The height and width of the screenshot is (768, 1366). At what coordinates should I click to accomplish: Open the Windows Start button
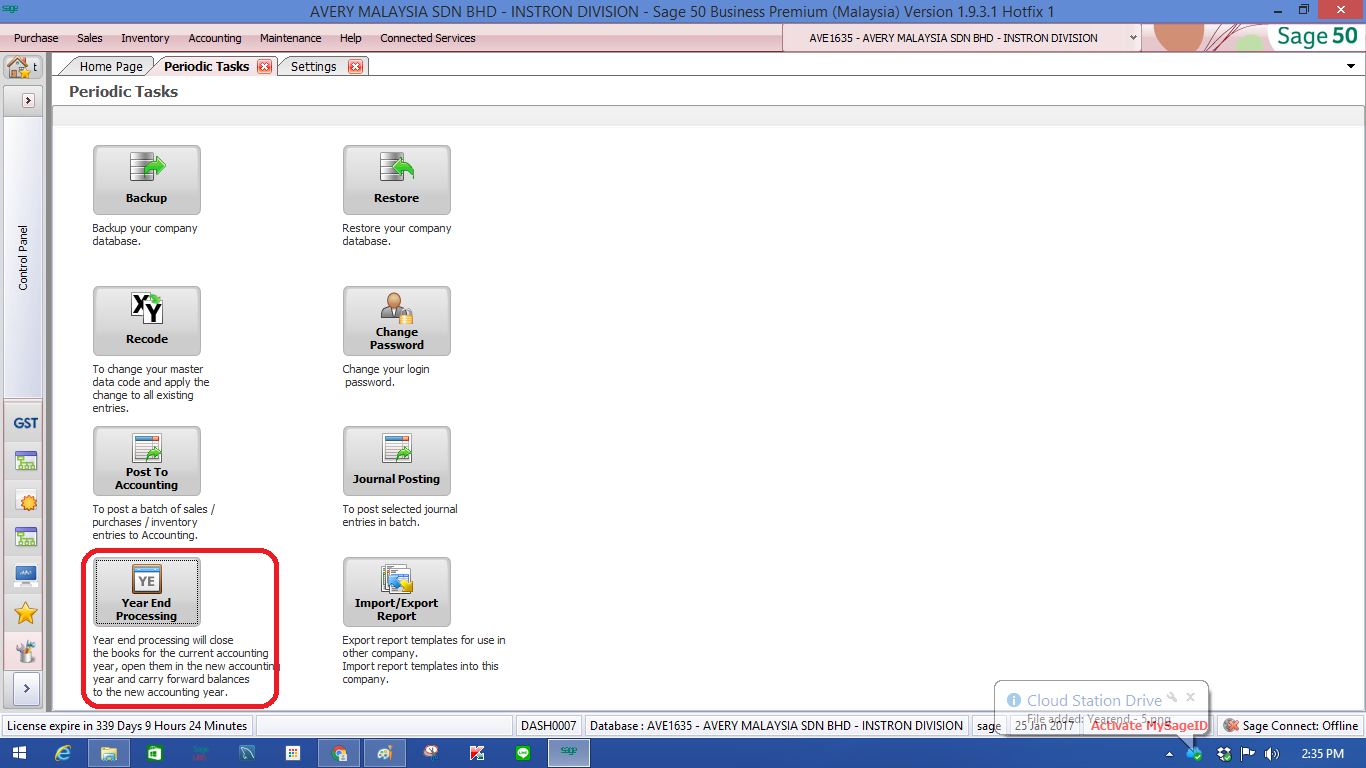pyautogui.click(x=19, y=753)
